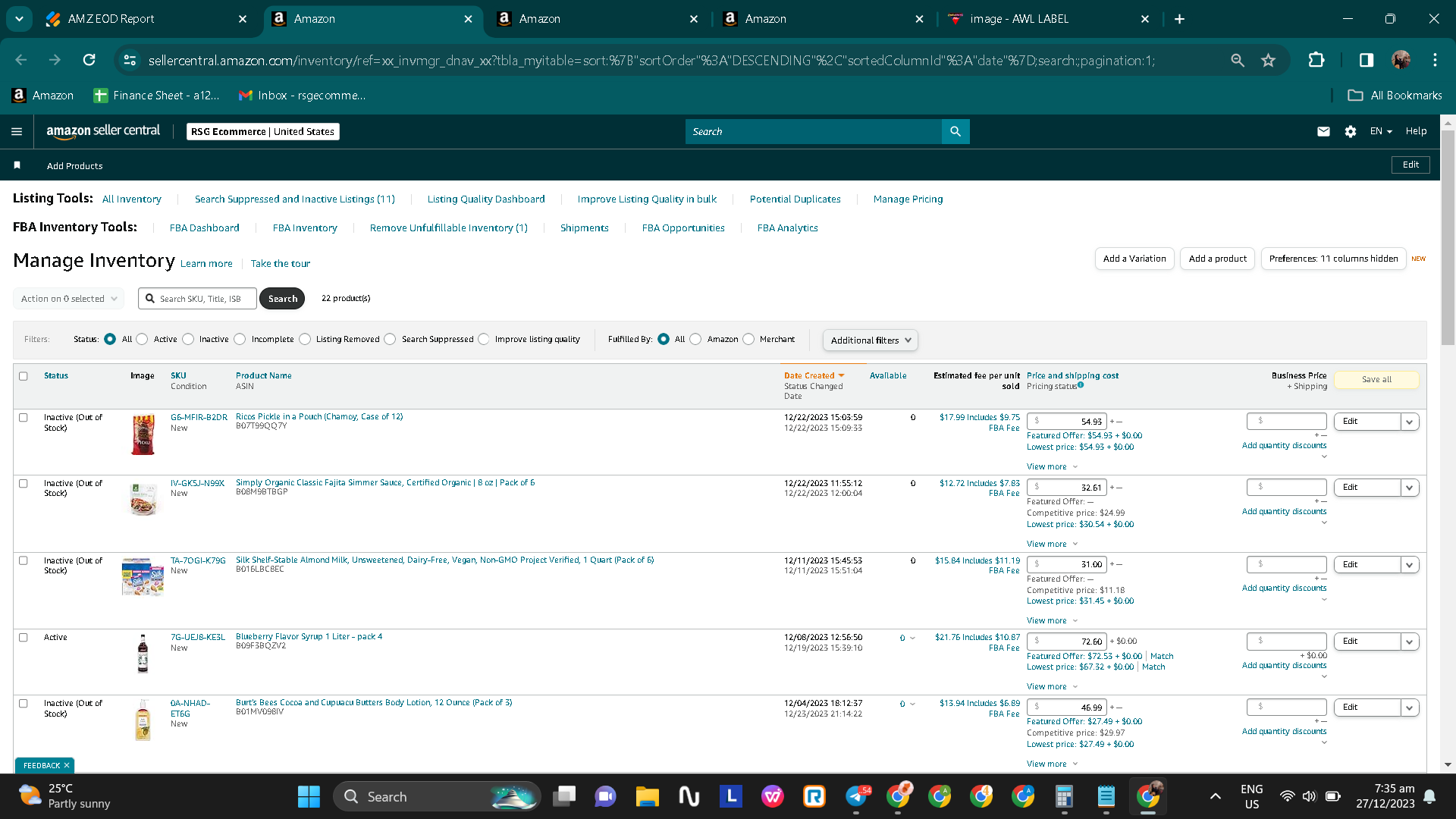Click the Add a Variation button
This screenshot has height=819, width=1456.
pos(1134,259)
